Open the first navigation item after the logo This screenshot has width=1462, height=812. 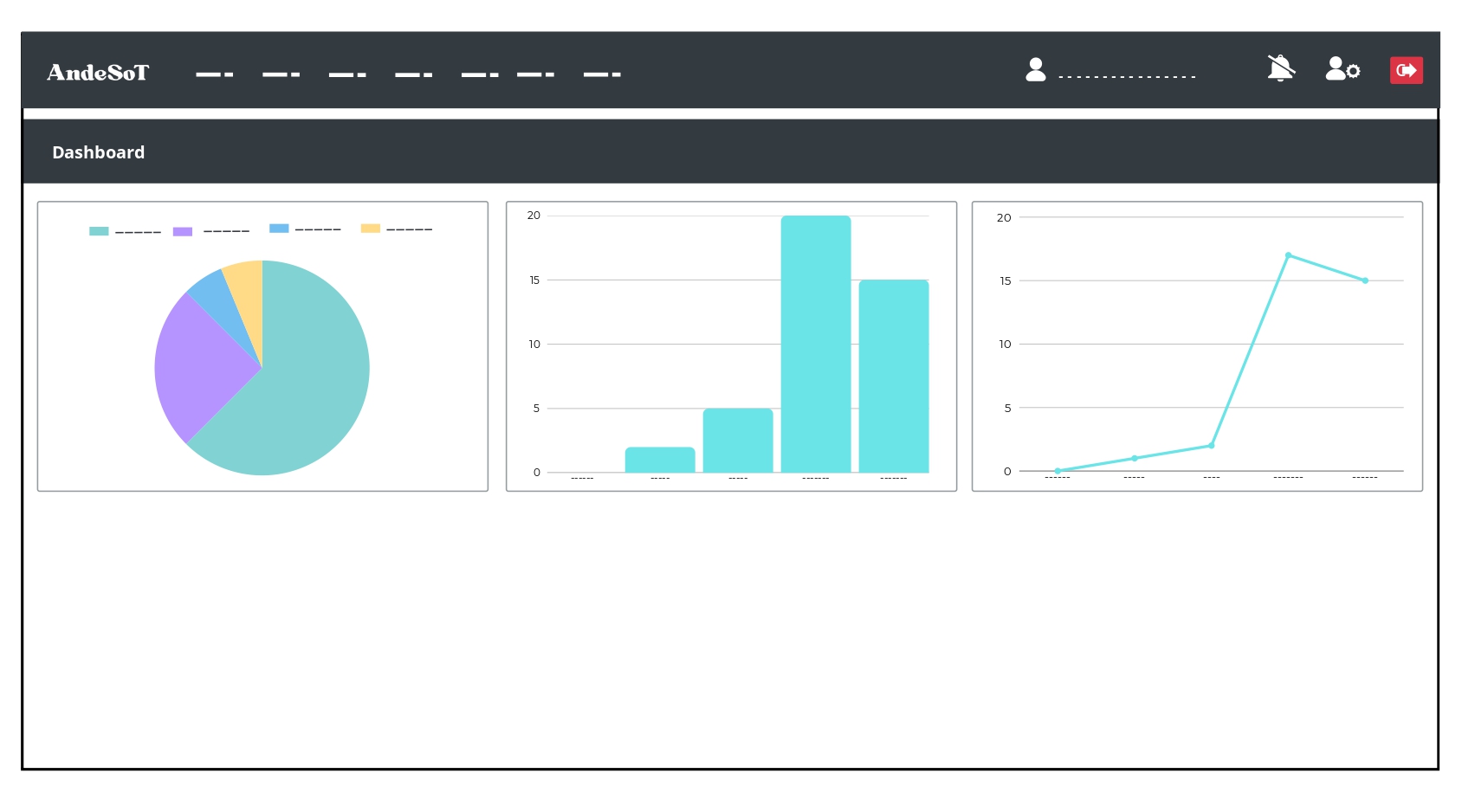(215, 74)
